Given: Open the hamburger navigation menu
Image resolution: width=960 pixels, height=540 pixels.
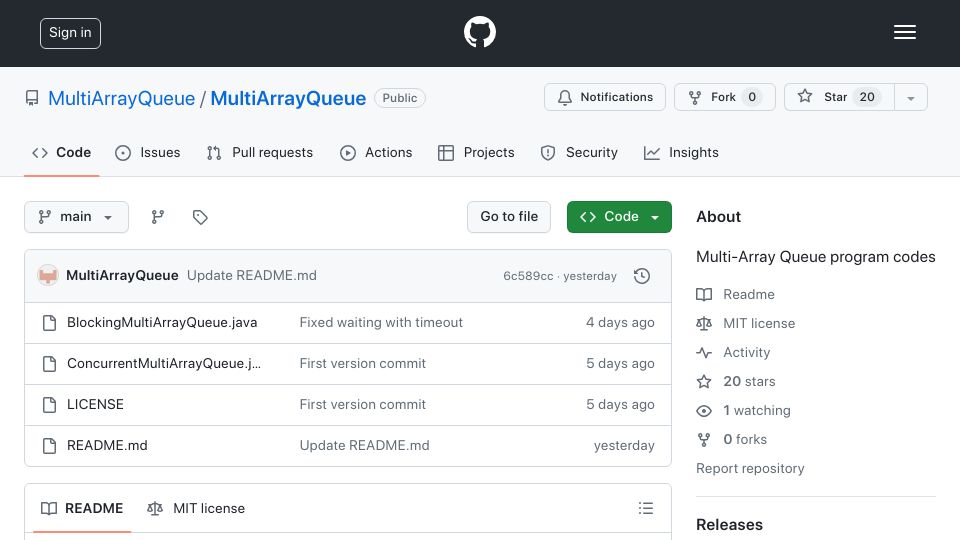Looking at the screenshot, I should pos(904,32).
